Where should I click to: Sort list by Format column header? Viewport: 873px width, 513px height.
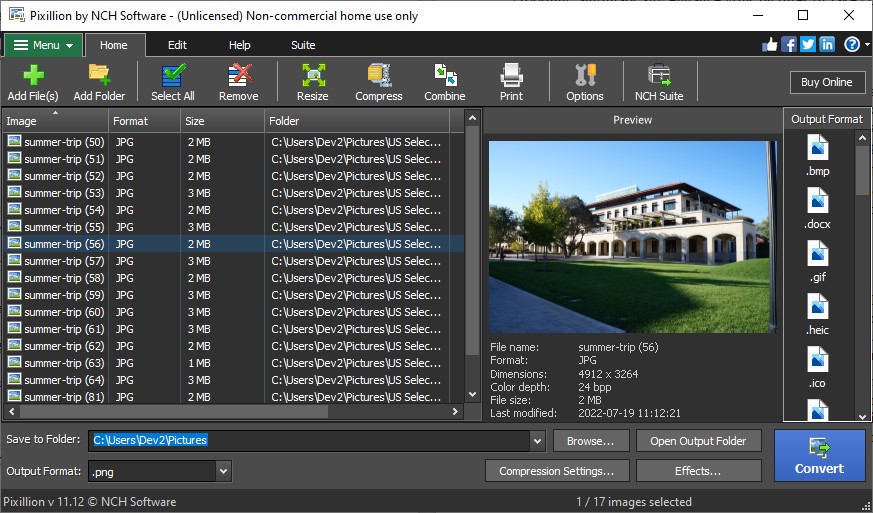point(145,121)
